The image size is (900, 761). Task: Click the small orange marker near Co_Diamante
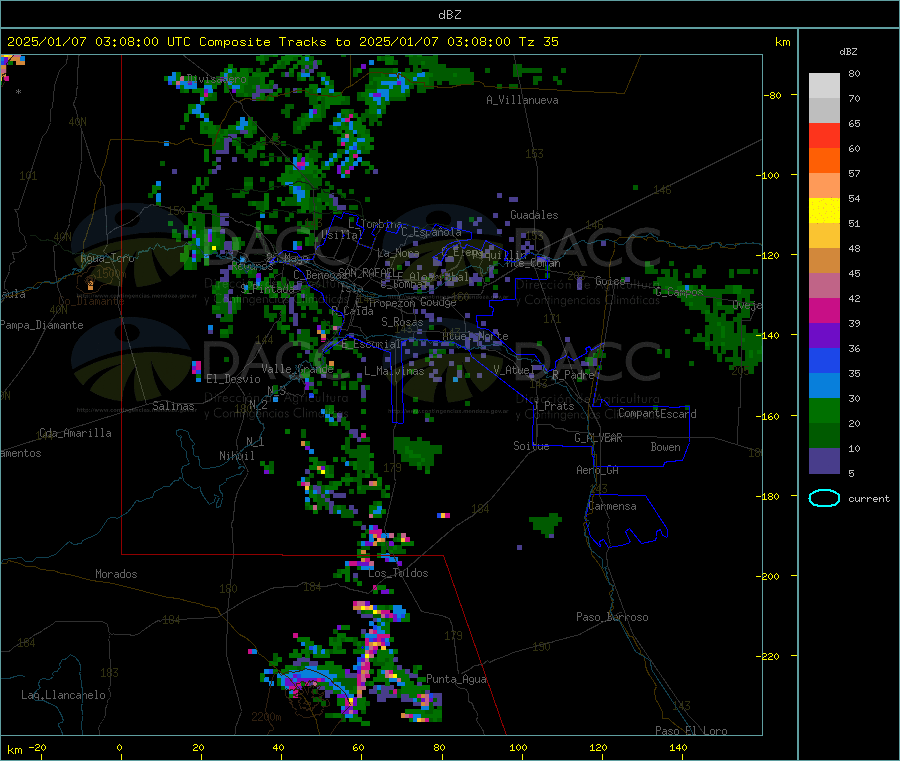pos(90,284)
